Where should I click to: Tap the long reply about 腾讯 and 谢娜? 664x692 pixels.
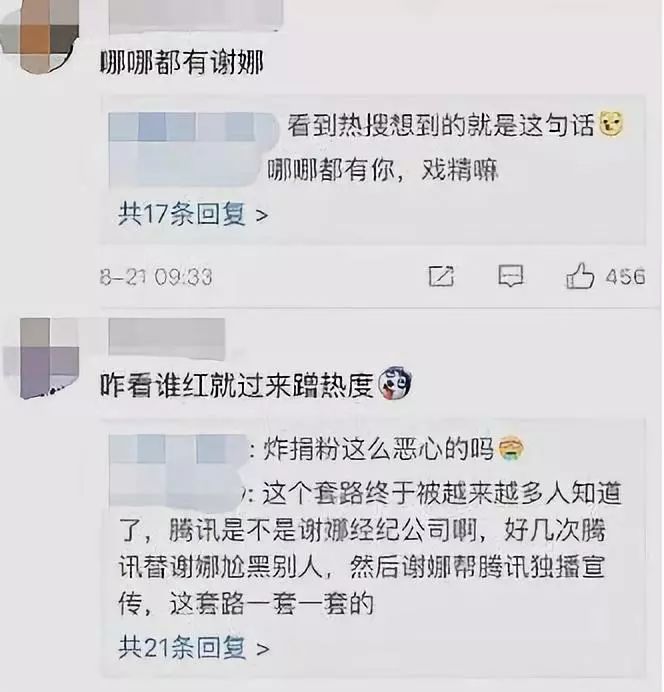(x=370, y=548)
